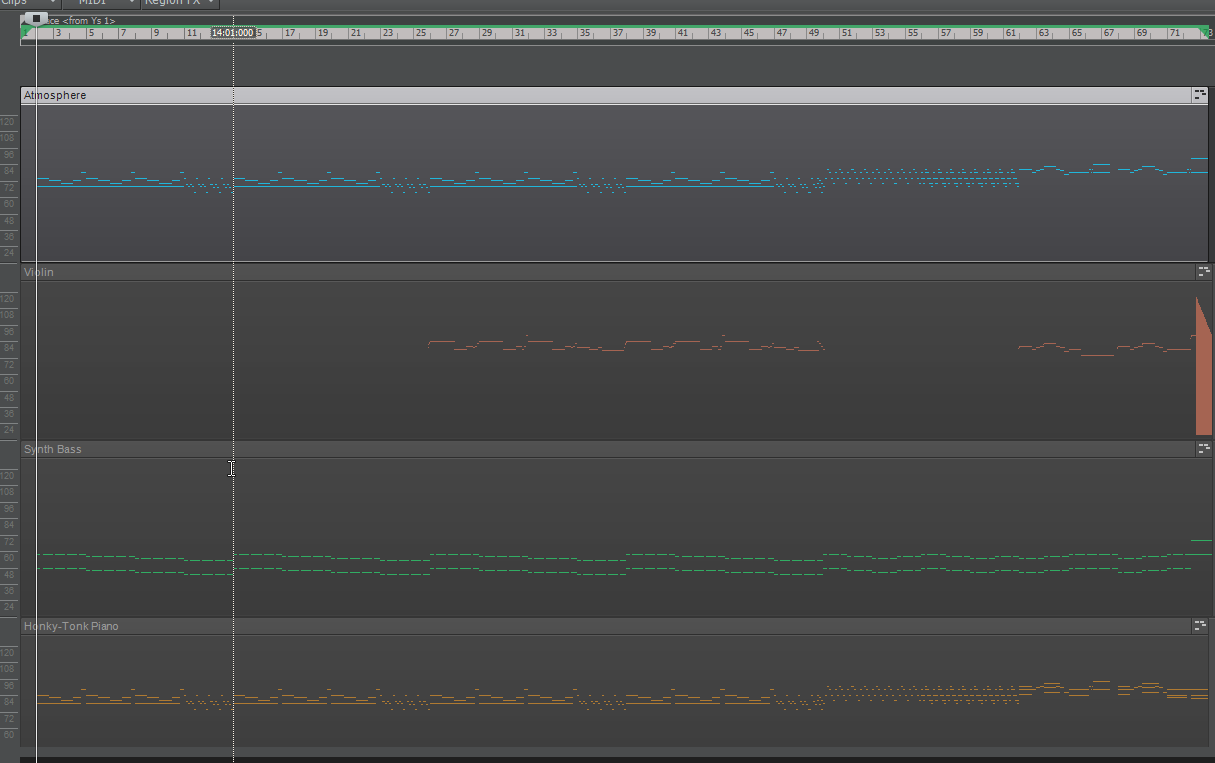Grab the Now Time marker handle
Viewport: 1215px width, 763px height.
point(36,18)
